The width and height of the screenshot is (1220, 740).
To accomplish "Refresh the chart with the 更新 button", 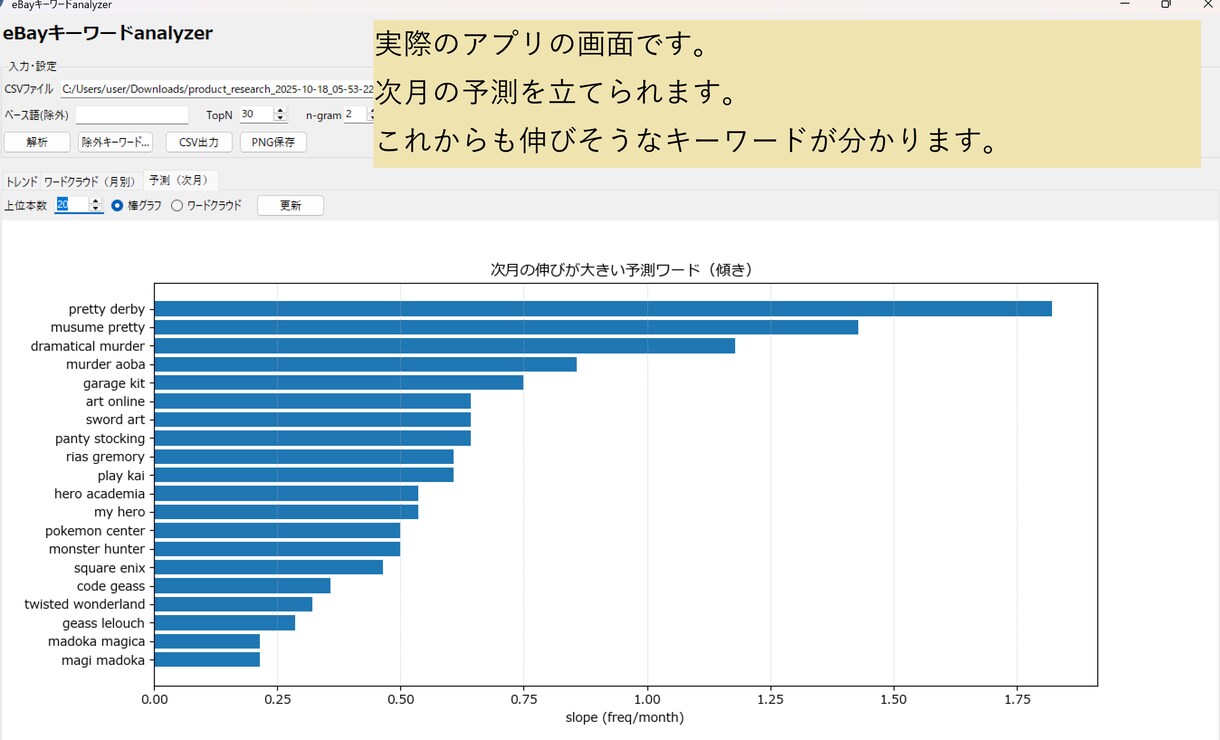I will 290,205.
